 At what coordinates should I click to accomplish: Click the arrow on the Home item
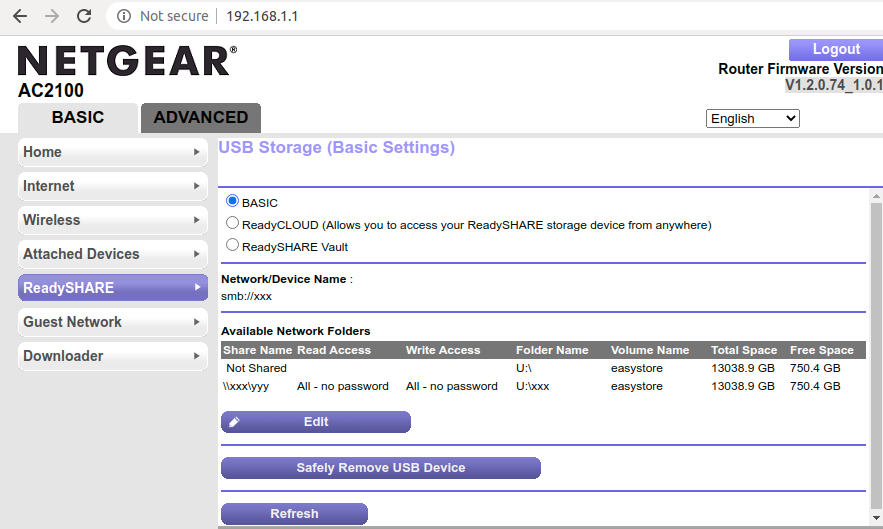(x=197, y=152)
